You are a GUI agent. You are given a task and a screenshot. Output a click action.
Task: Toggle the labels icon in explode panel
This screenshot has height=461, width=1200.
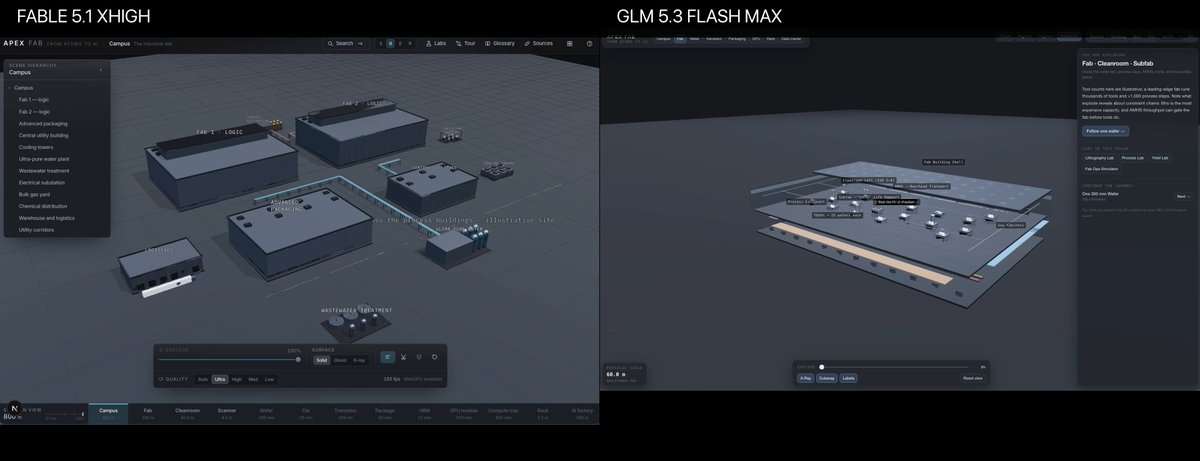(387, 357)
